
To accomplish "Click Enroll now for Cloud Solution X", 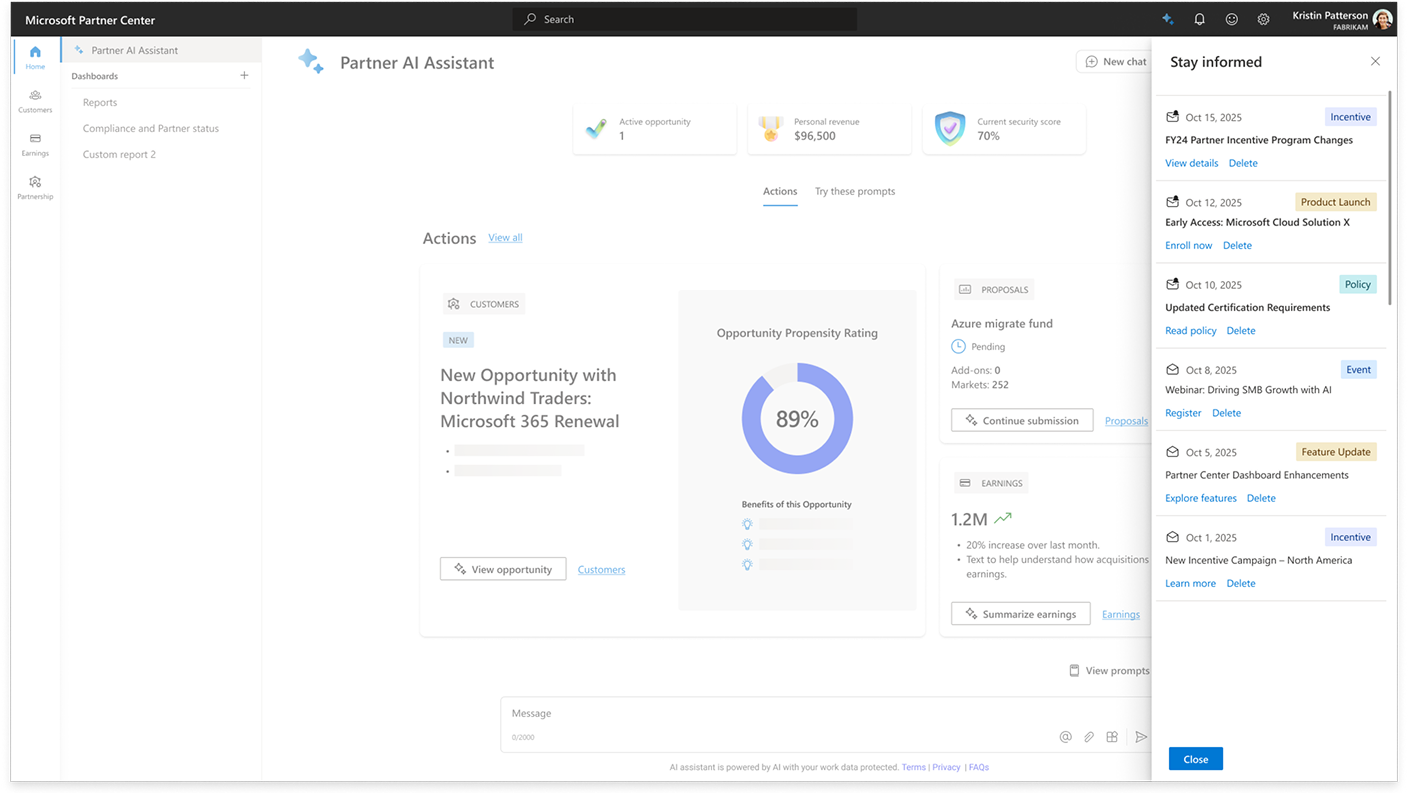I will click(1188, 245).
